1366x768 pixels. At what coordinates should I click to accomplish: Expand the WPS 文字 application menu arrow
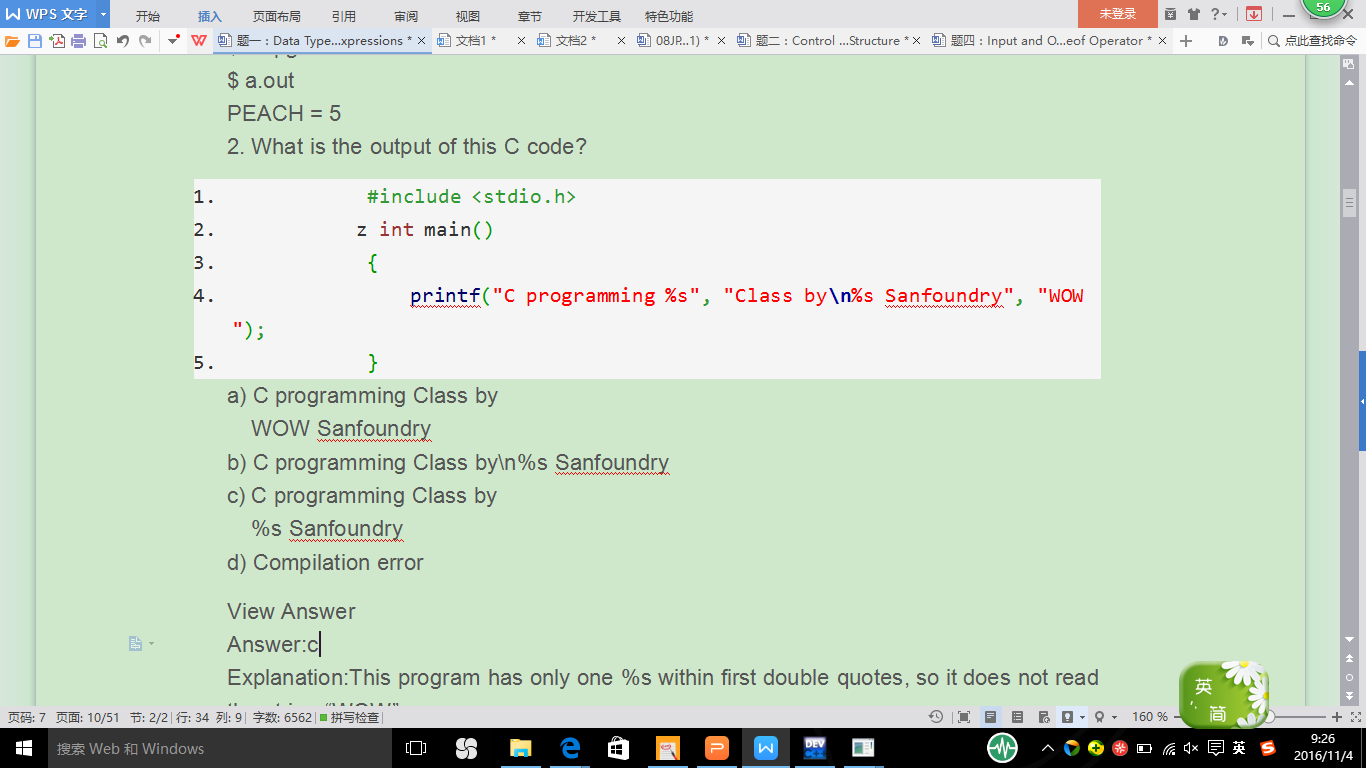pyautogui.click(x=103, y=15)
